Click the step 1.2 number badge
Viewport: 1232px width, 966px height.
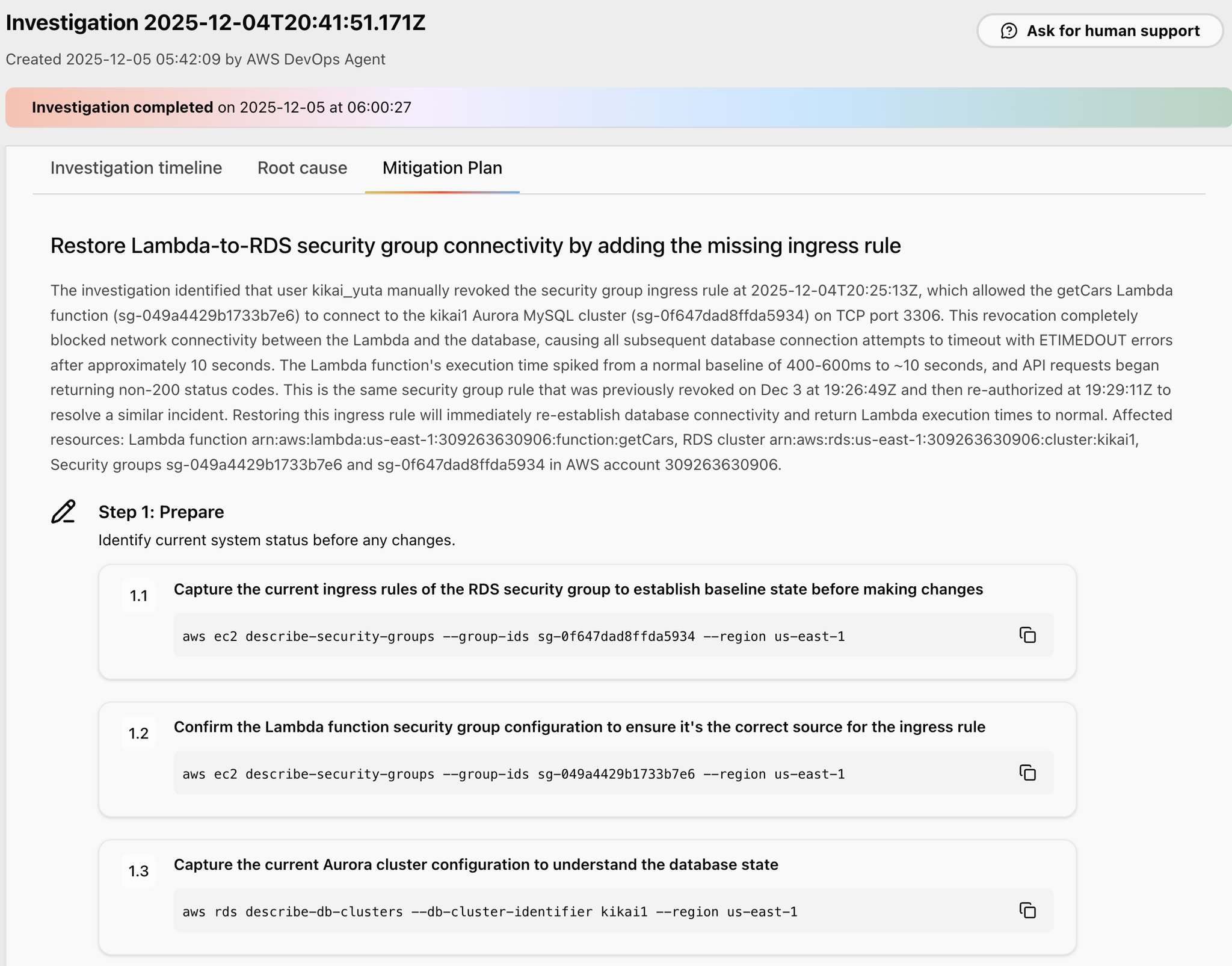click(x=138, y=734)
